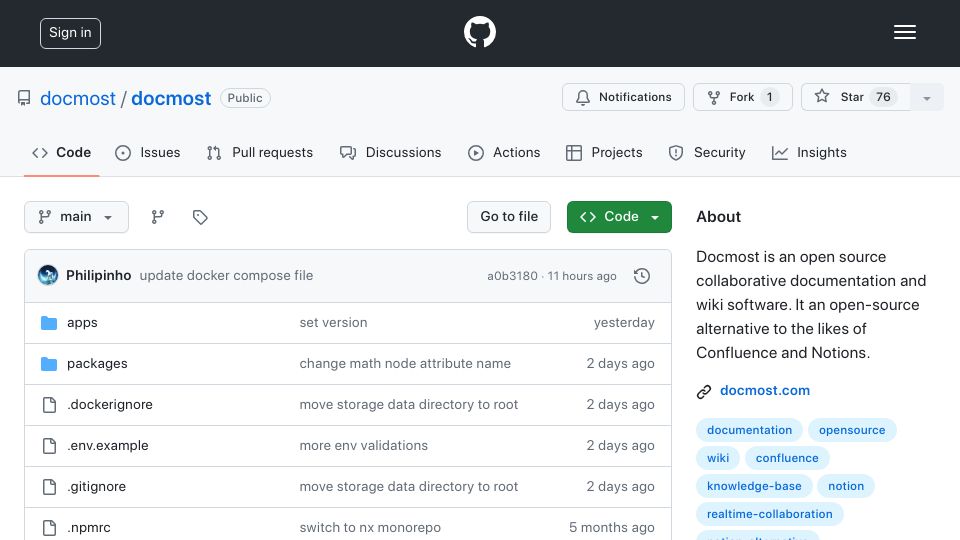Screen dimensions: 960x540
Task: Click Philipinho's avatar image
Action: pos(48,276)
